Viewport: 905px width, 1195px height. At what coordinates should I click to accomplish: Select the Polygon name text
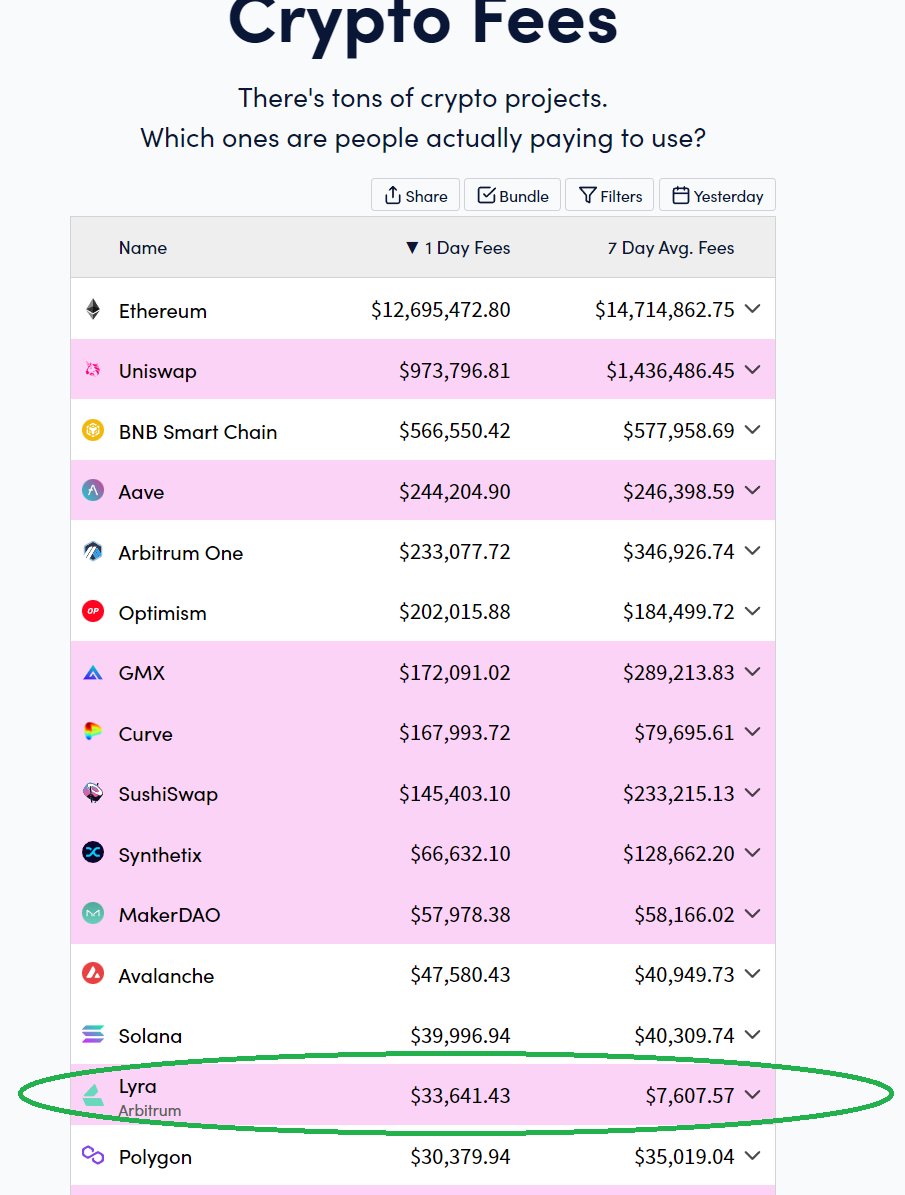[x=155, y=1158]
